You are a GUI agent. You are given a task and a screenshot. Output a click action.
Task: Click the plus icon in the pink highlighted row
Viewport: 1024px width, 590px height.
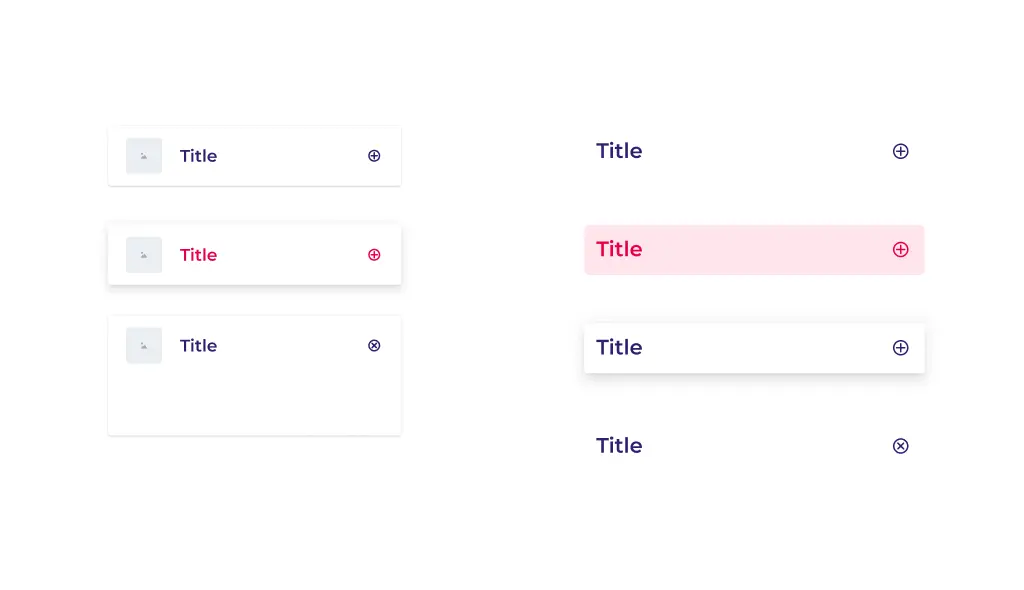pos(900,249)
